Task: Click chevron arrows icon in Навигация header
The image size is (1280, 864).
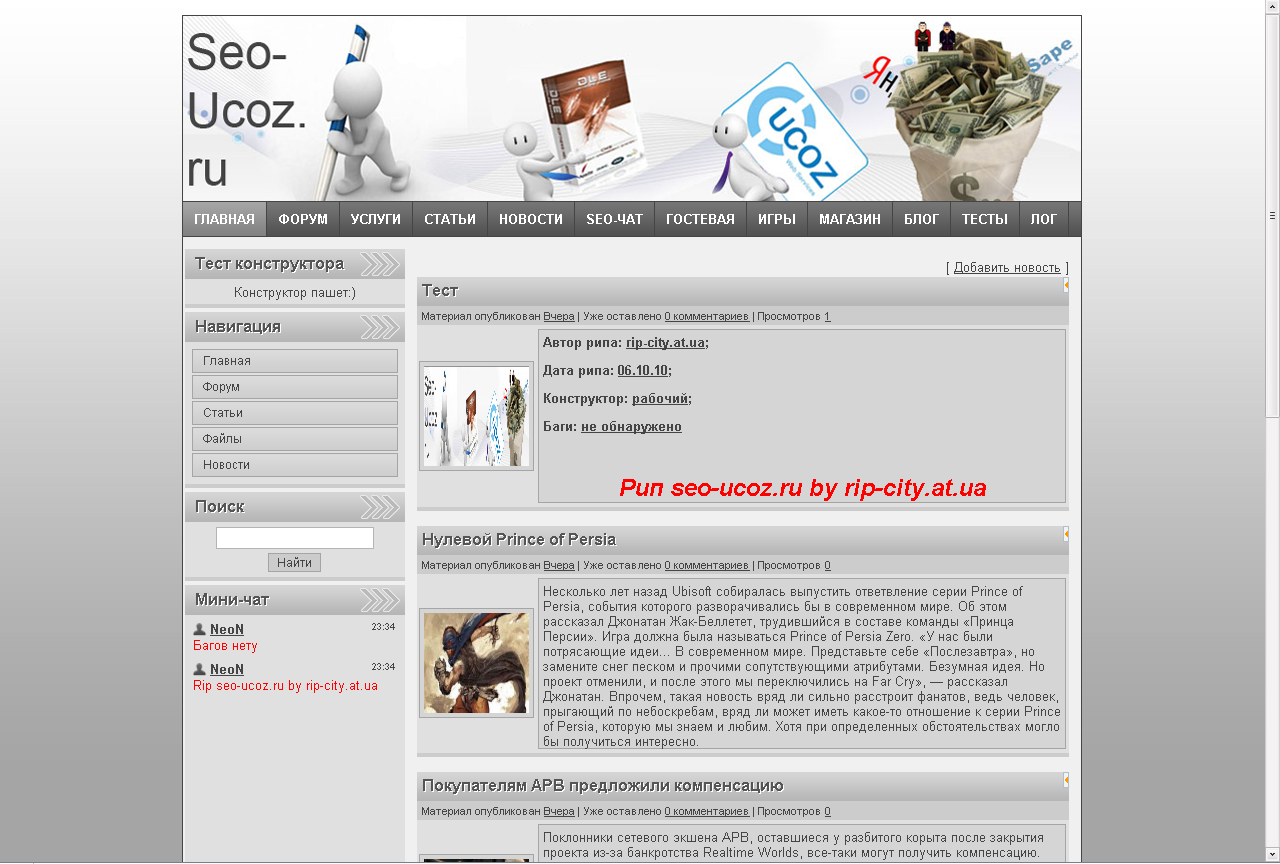Action: [x=379, y=327]
